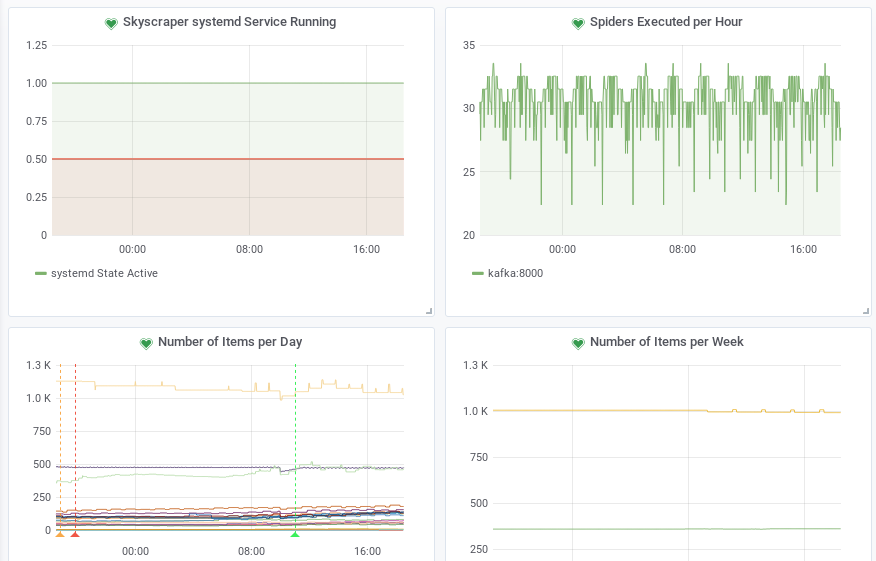Click the Spiders Executed per Hour heart icon
The image size is (876, 561).
pyautogui.click(x=577, y=23)
